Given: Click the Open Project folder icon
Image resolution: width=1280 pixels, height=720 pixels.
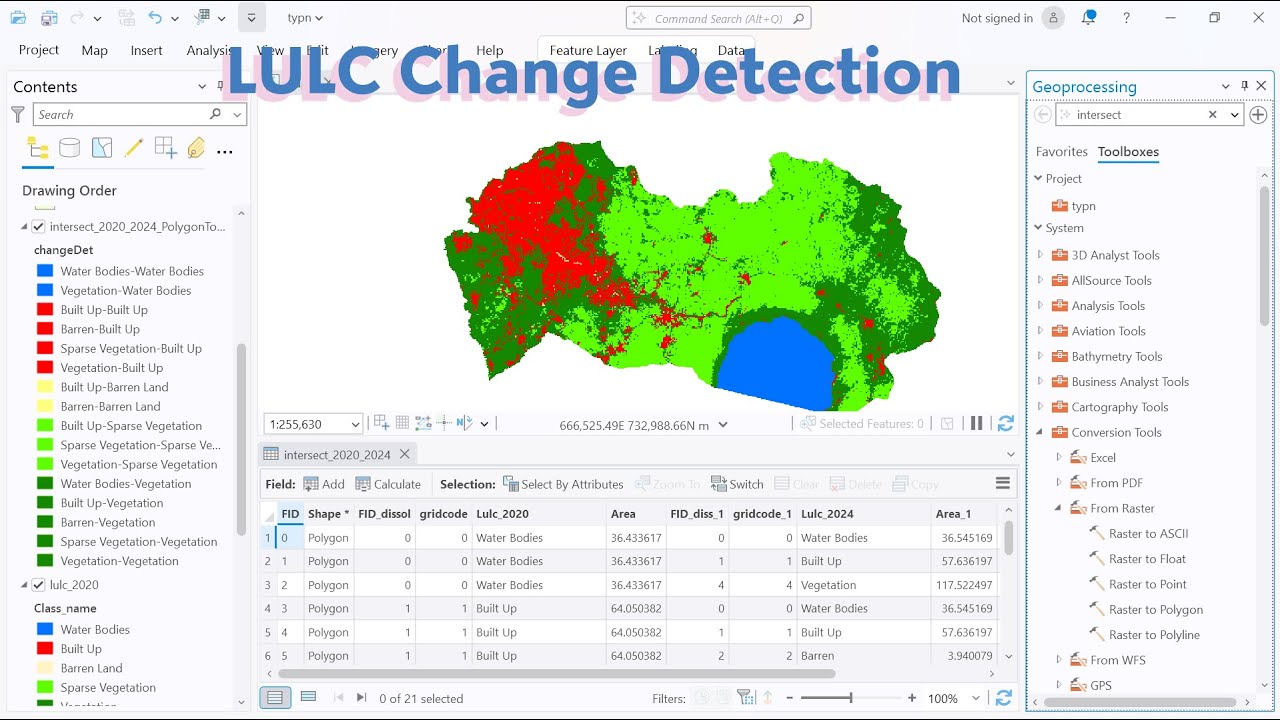Looking at the screenshot, I should [x=18, y=18].
